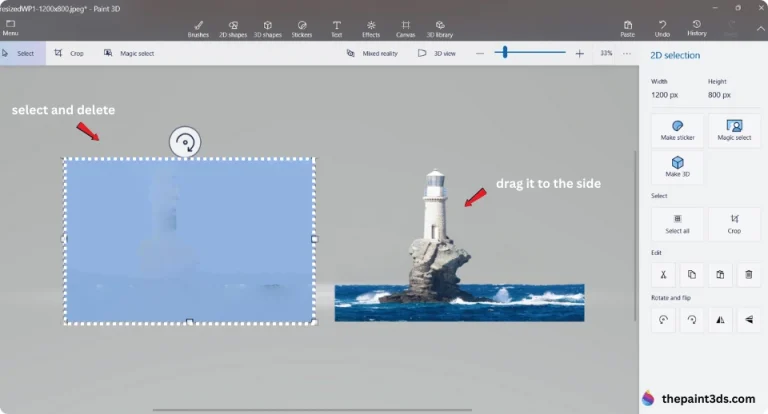Viewport: 768px width, 414px height.
Task: Open the 2D shapes tab
Action: pos(233,29)
